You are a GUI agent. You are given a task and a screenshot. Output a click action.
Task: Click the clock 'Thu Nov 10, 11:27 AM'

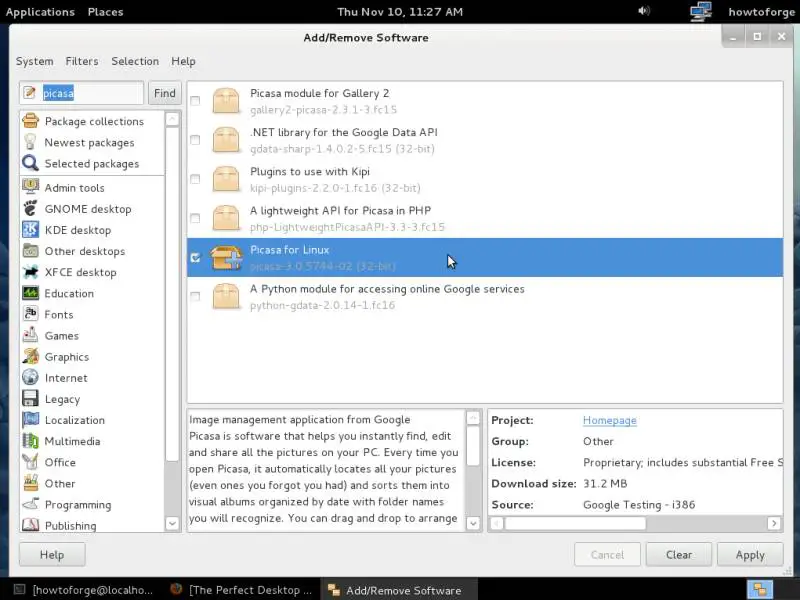400,12
